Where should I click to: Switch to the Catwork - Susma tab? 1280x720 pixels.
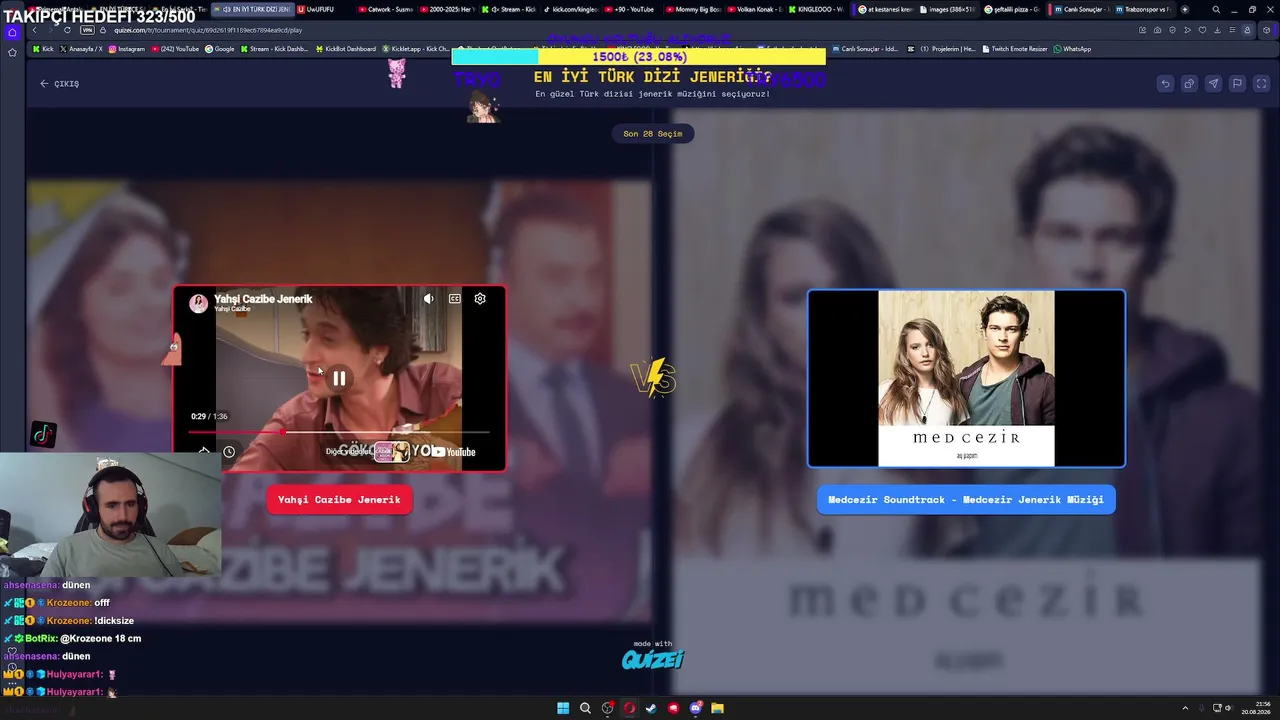(384, 9)
